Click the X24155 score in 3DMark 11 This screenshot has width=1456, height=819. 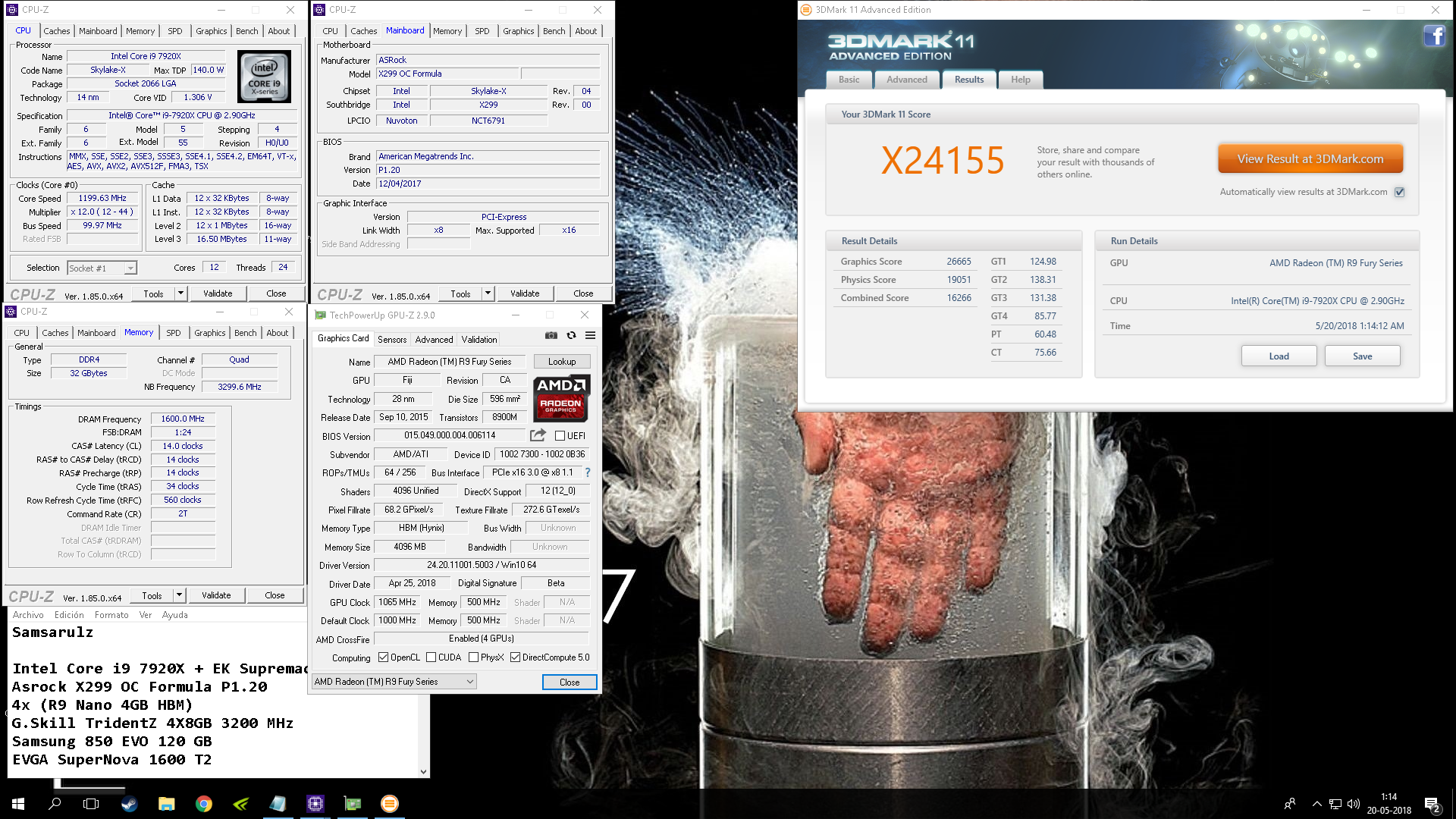pyautogui.click(x=943, y=161)
